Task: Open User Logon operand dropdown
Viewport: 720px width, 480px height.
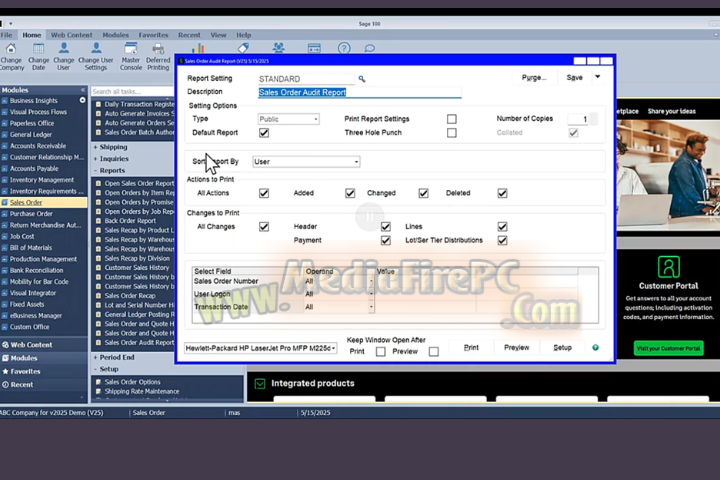Action: (x=371, y=294)
